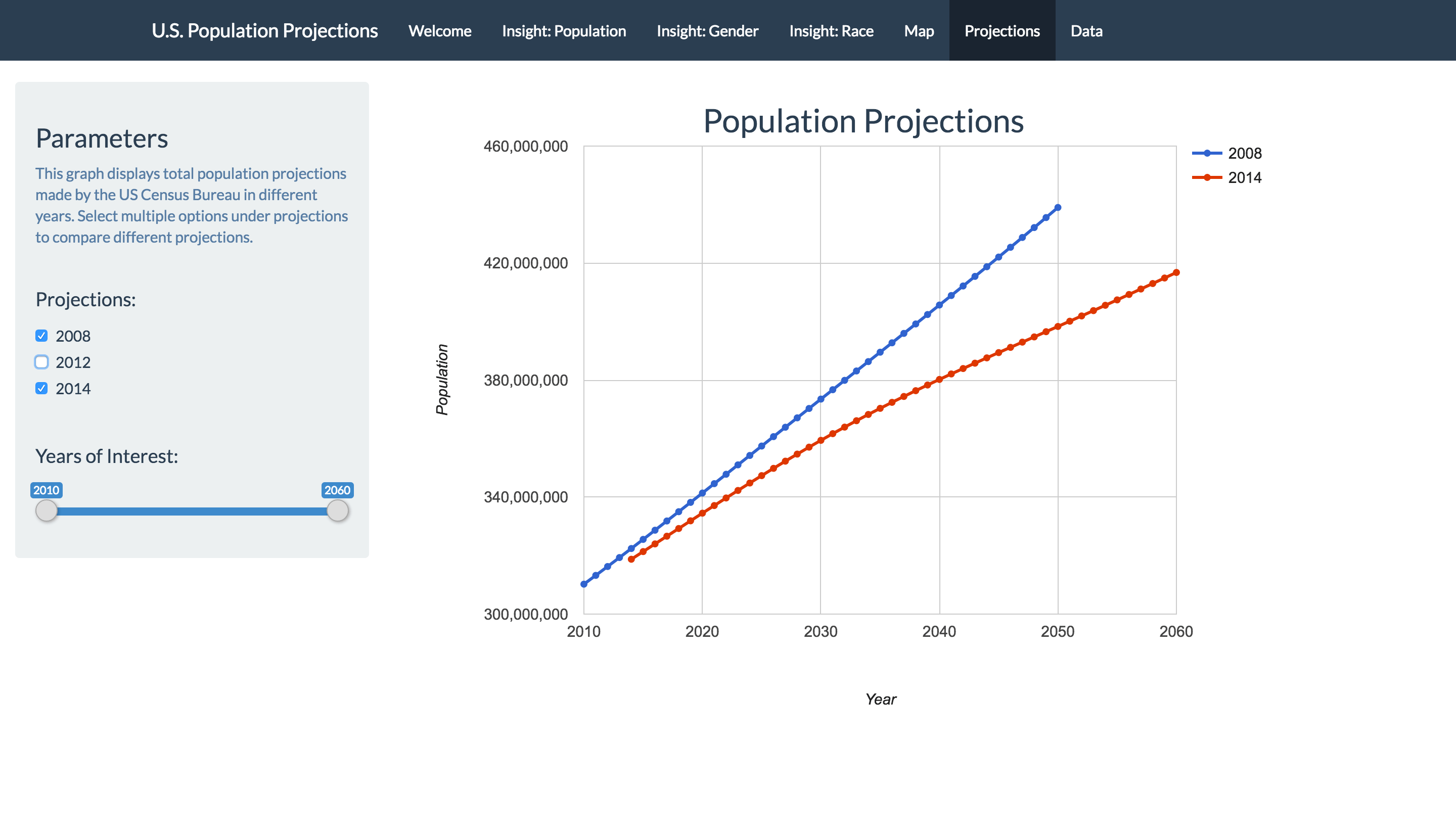Viewport: 1456px width, 838px height.
Task: Uncheck the 2008 projection checkbox
Action: [x=41, y=336]
